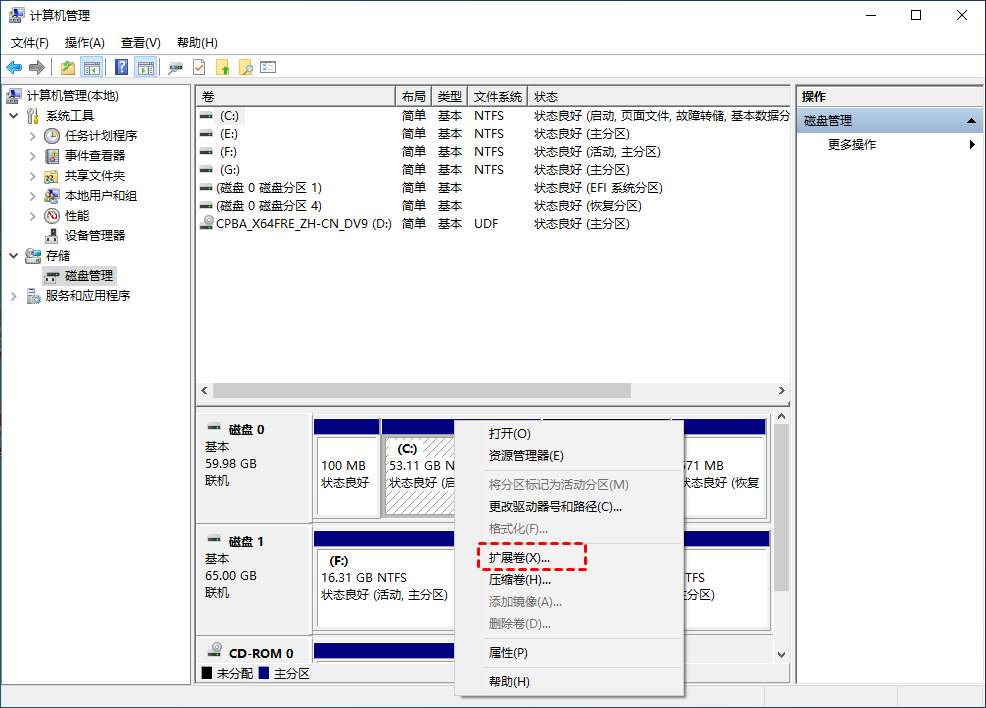Expand the 共享文件夹 tree node
This screenshot has width=986, height=708.
click(x=33, y=175)
